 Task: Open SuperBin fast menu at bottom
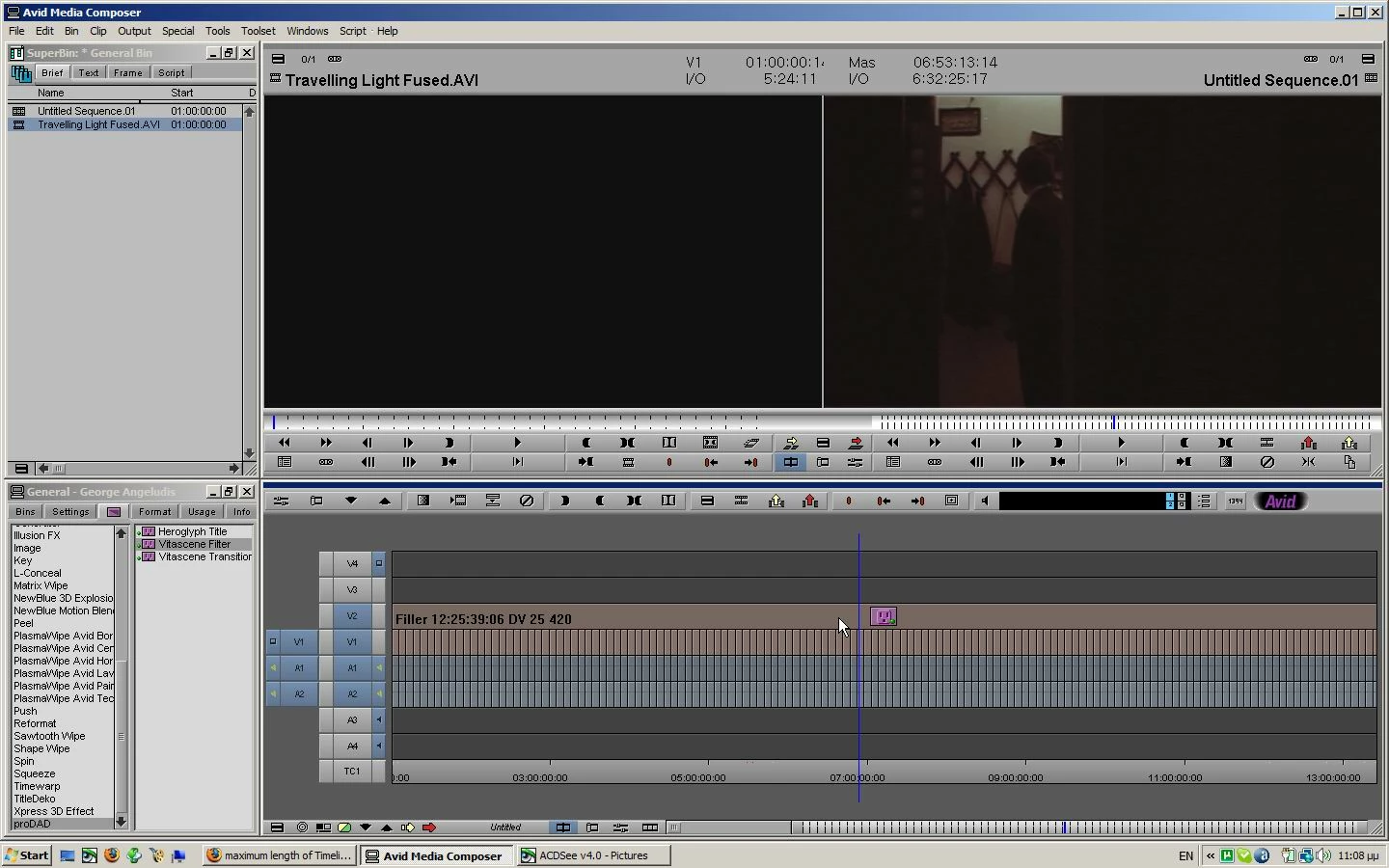(x=21, y=469)
